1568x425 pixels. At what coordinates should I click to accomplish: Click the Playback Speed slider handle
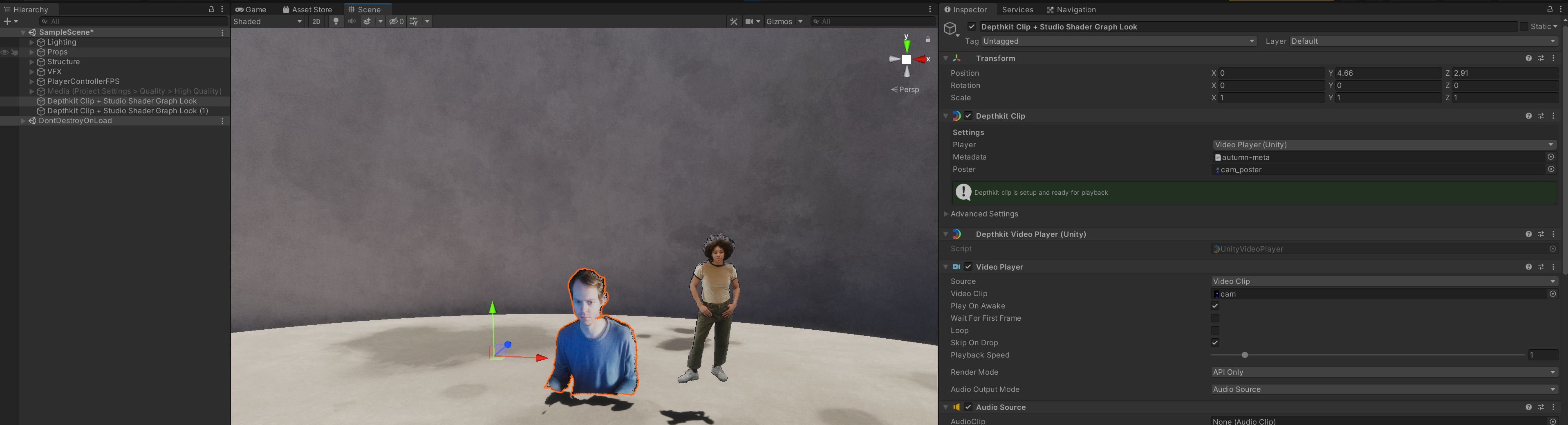1245,355
